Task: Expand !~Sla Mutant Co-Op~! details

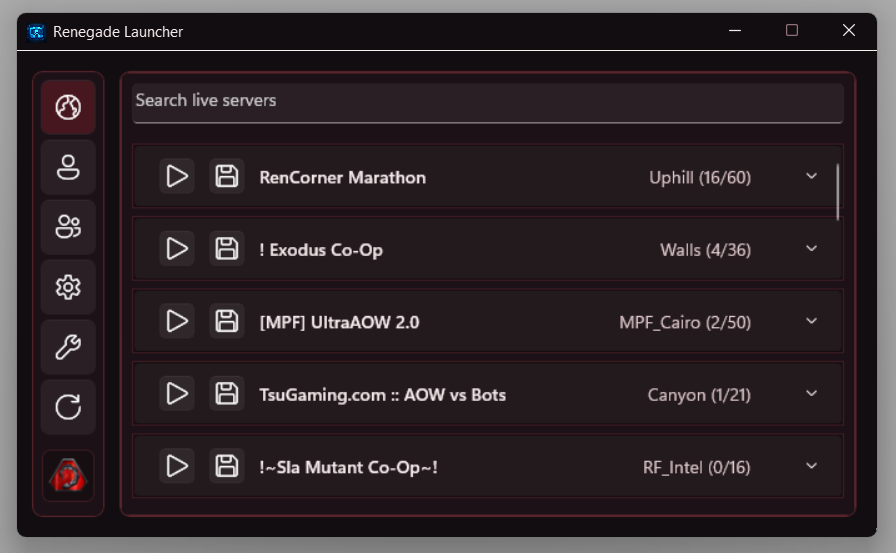Action: (x=811, y=466)
